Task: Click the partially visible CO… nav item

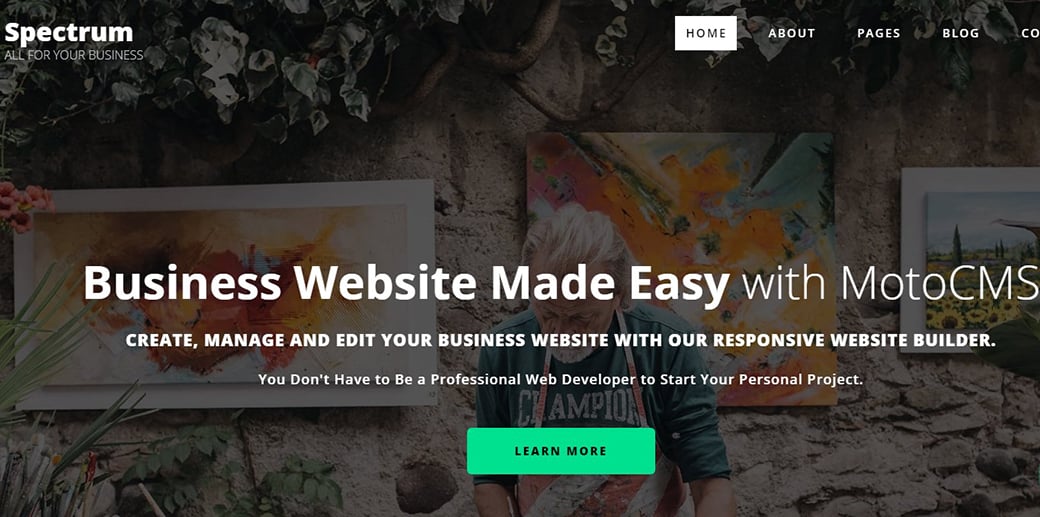Action: pyautogui.click(x=1031, y=33)
